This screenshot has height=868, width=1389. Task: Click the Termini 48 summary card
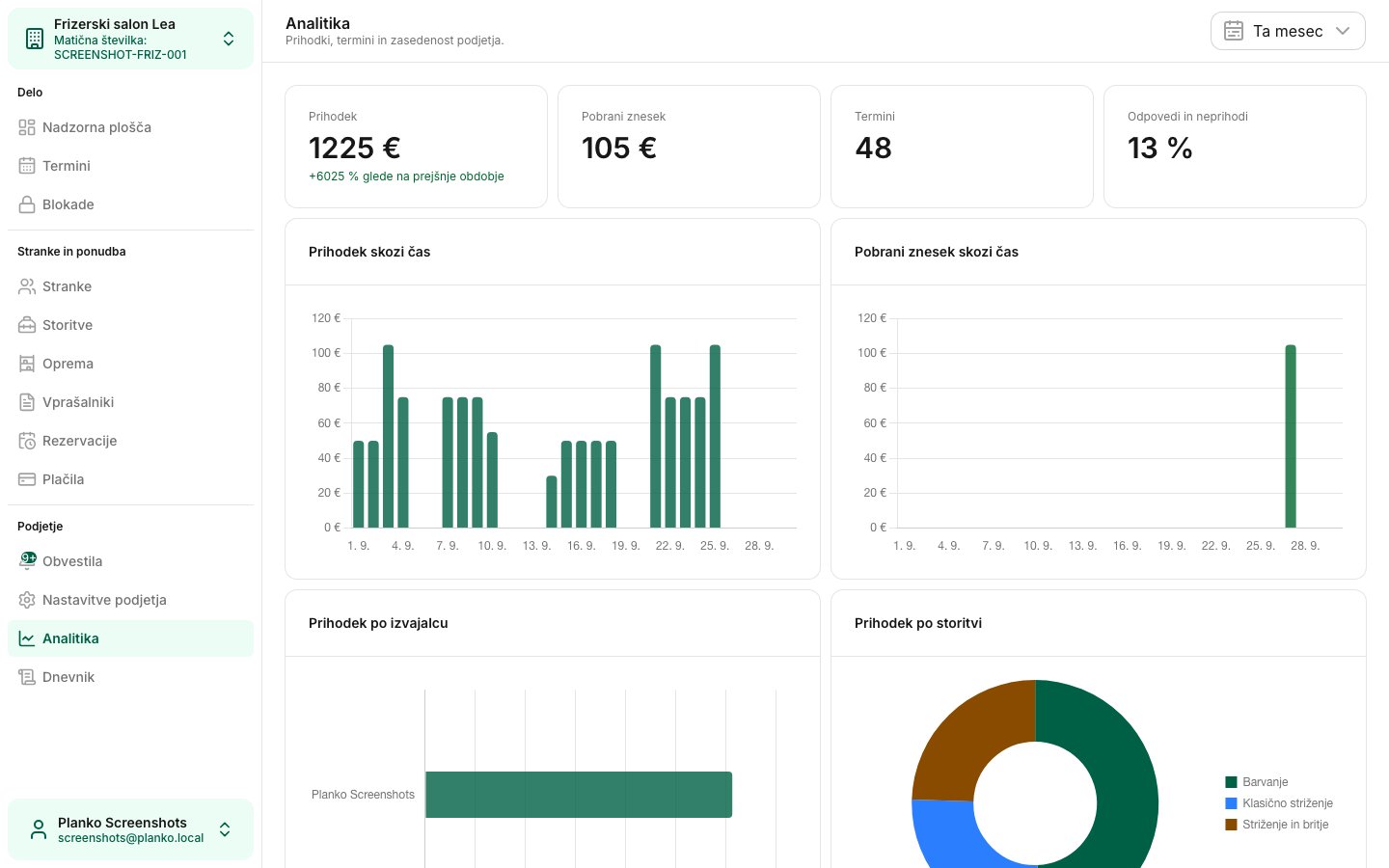point(962,147)
